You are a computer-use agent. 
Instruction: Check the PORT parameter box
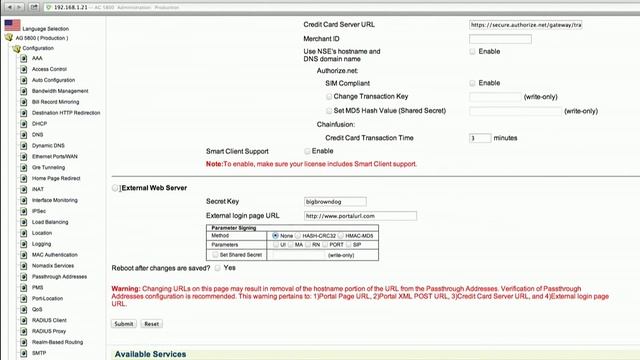(x=325, y=244)
